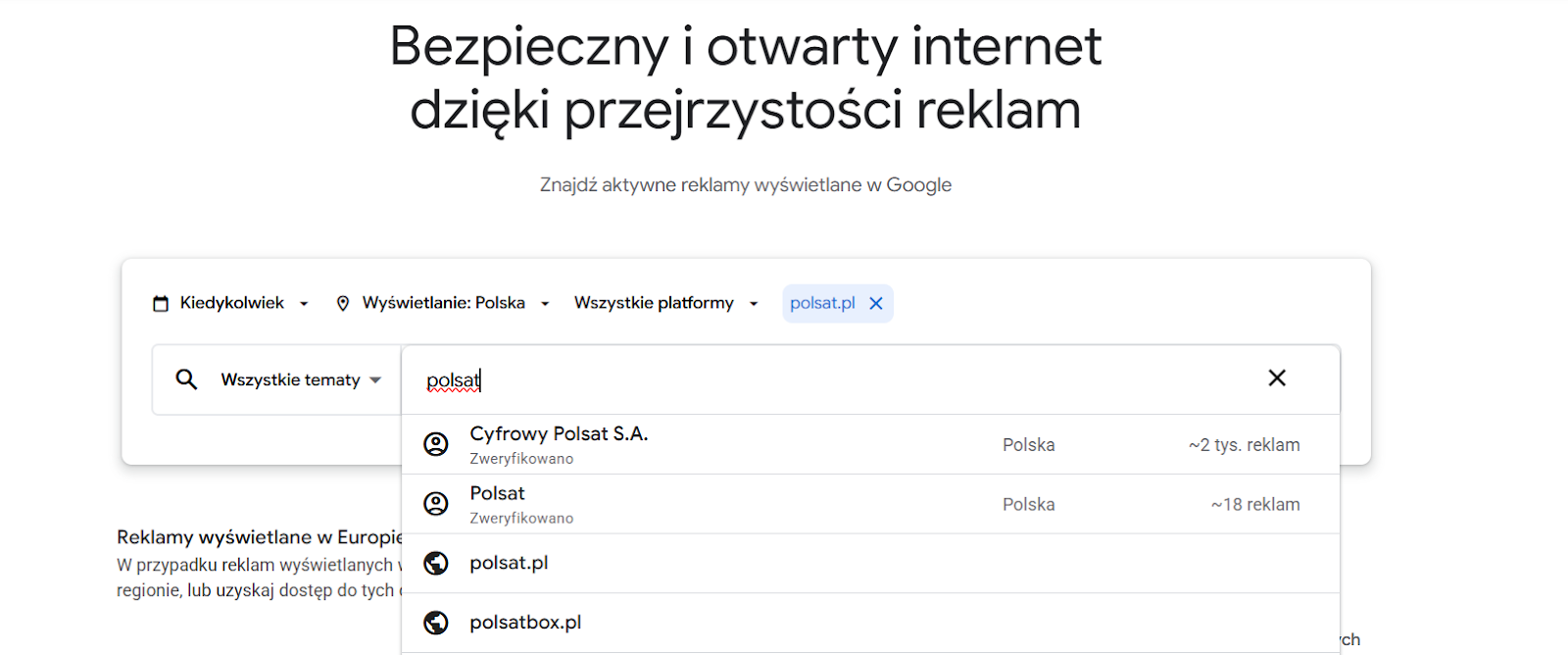
Task: Click the ~2 tys. reklam ad count
Action: tap(1244, 445)
